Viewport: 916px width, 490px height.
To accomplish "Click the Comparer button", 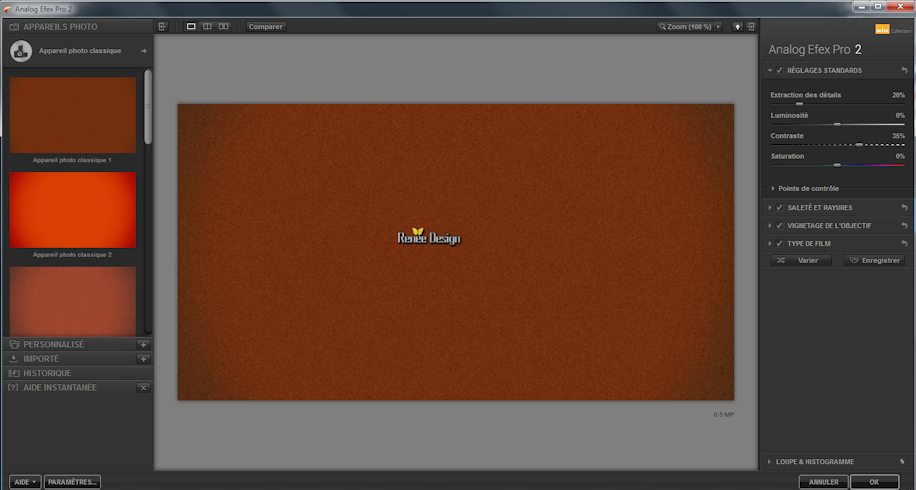I will [x=266, y=26].
